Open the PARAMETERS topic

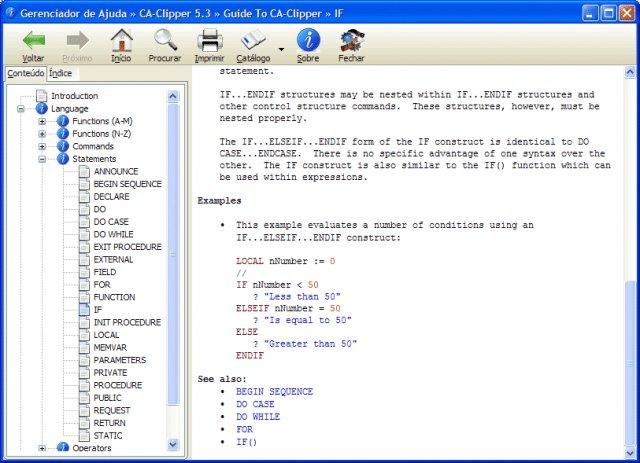tap(120, 360)
